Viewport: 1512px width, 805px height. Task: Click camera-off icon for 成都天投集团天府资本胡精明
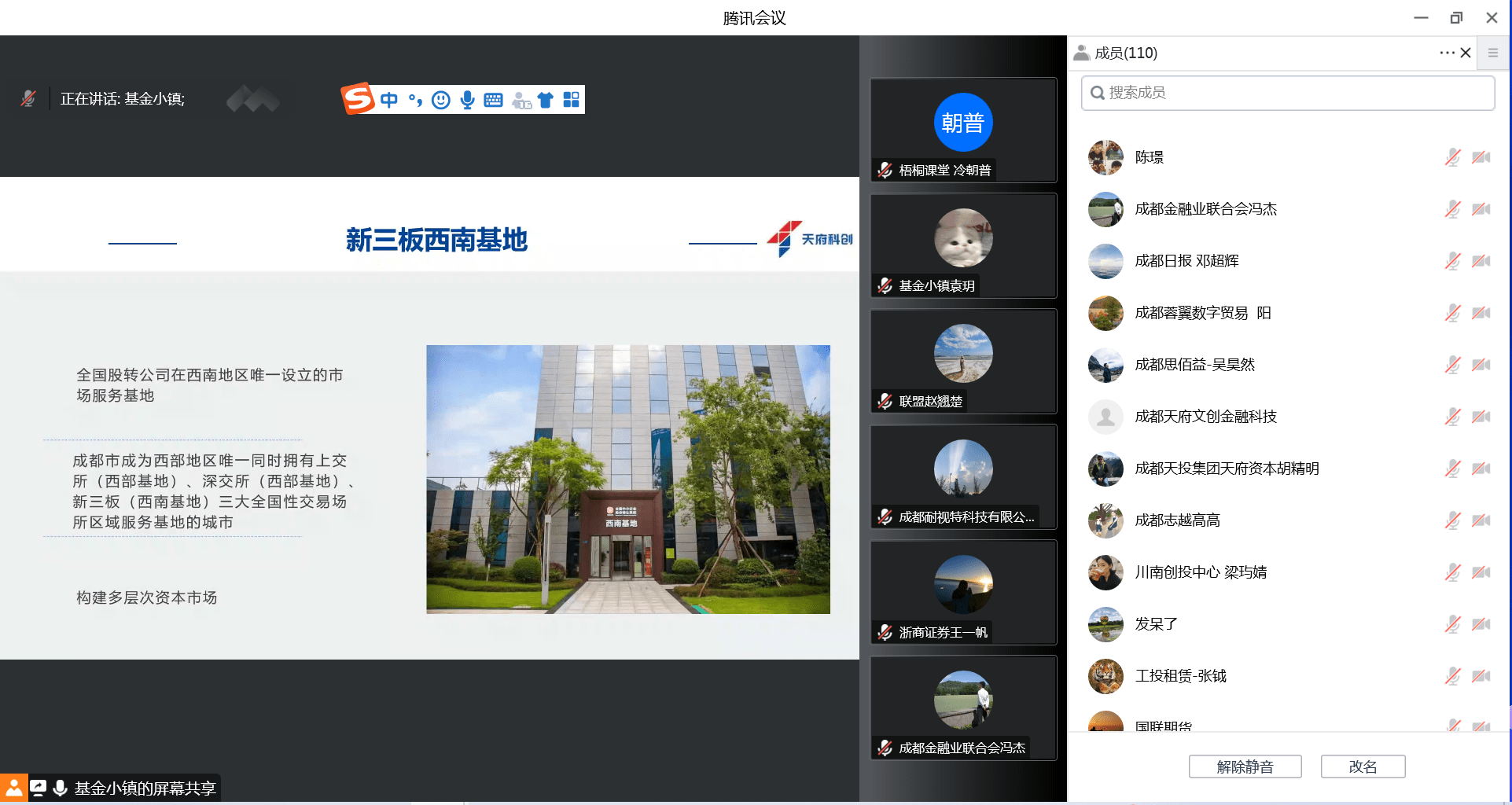(1481, 469)
